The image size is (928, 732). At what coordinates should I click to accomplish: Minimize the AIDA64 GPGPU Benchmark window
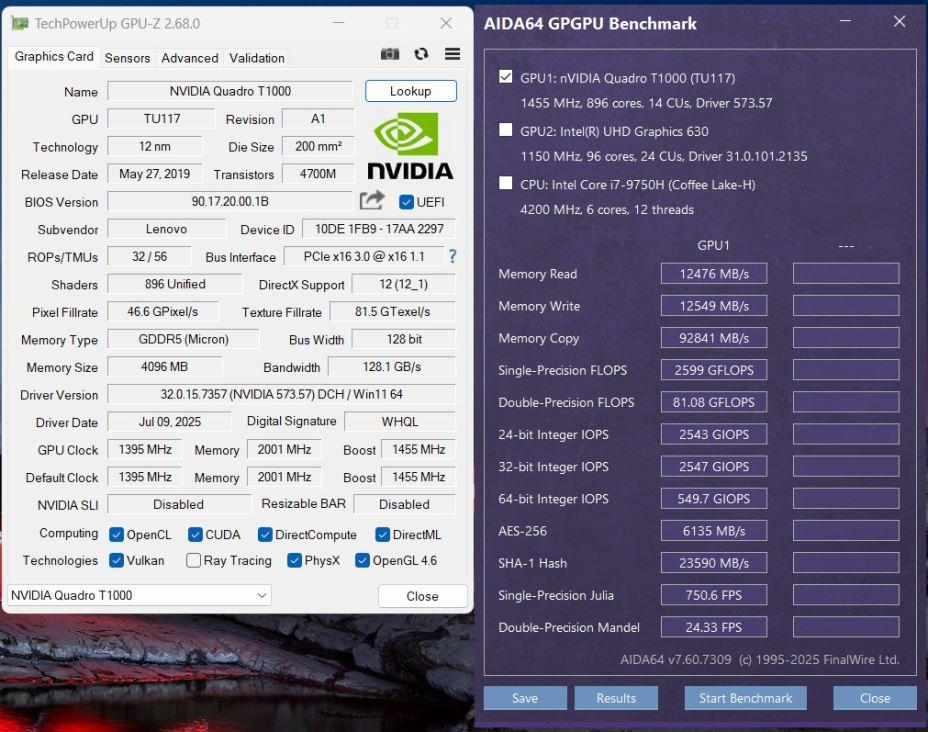[x=845, y=21]
